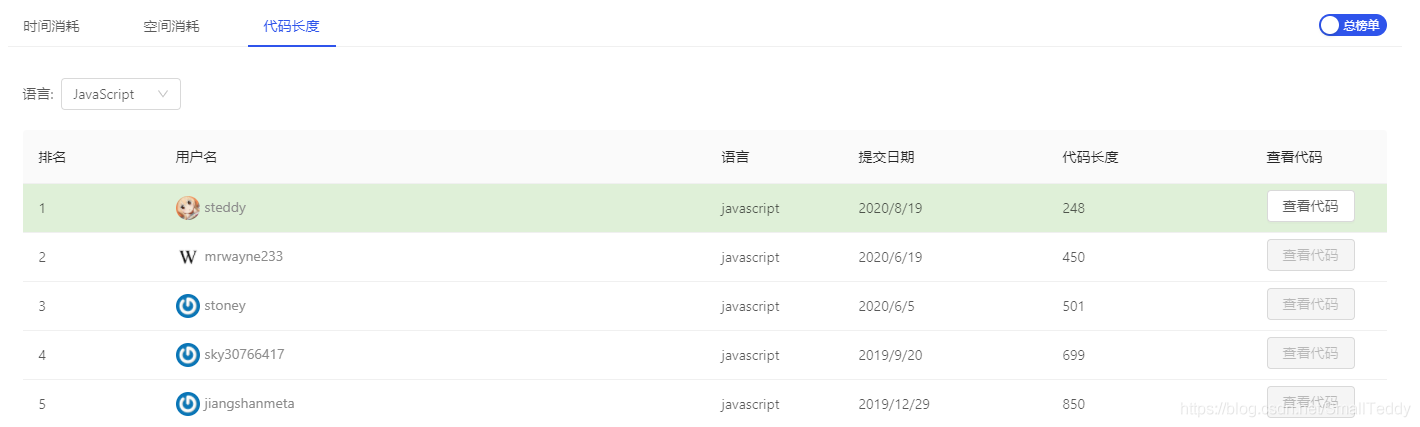This screenshot has height=427, width=1420.
Task: Switch to the 空间消耗 tab
Action: pyautogui.click(x=171, y=26)
